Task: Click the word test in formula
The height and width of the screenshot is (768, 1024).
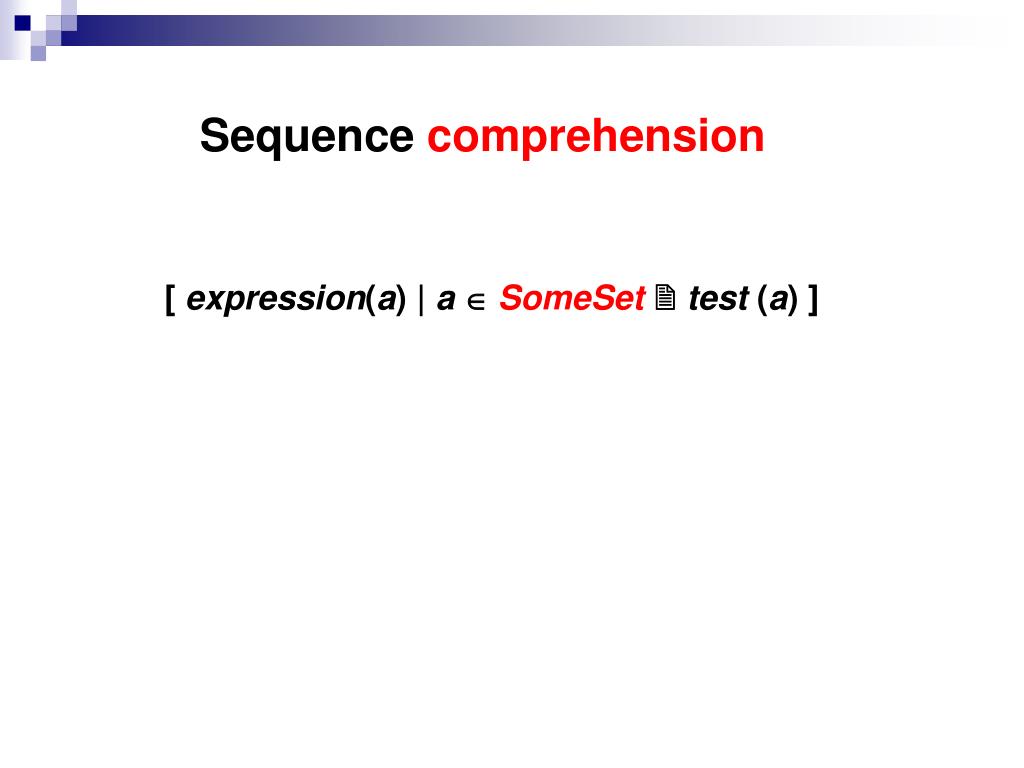Action: point(718,299)
